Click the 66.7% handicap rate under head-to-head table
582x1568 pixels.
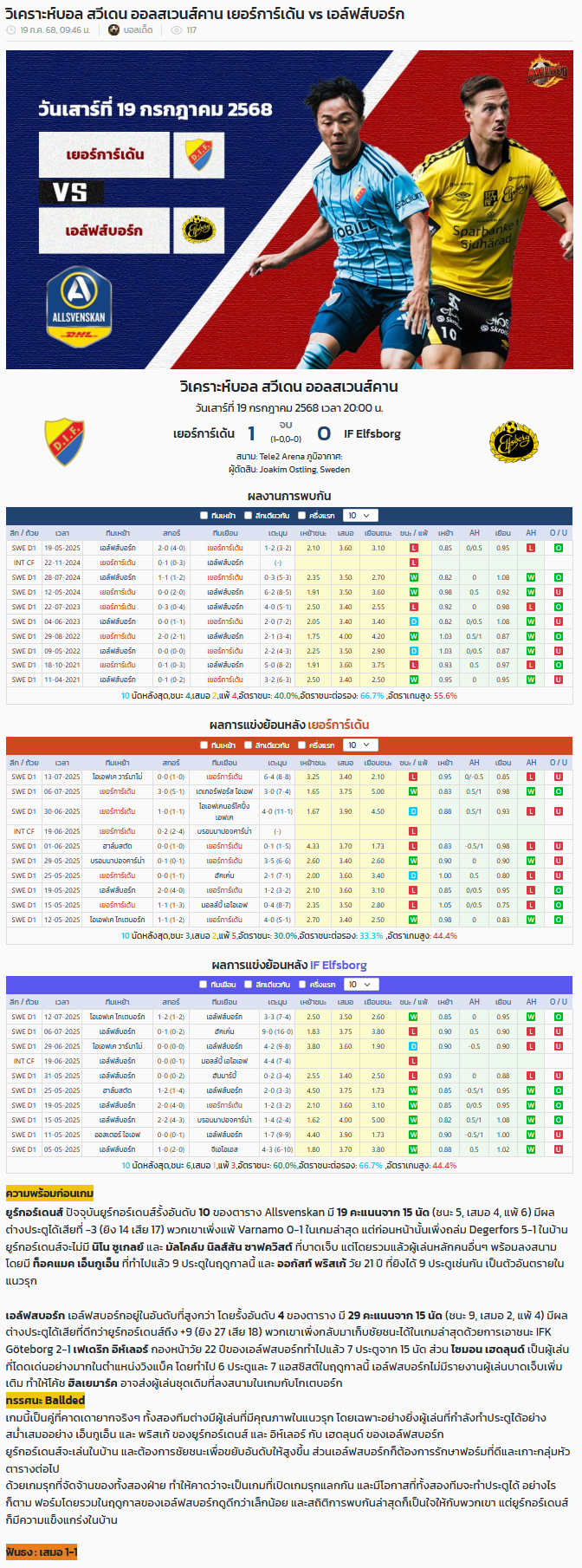pyautogui.click(x=372, y=695)
